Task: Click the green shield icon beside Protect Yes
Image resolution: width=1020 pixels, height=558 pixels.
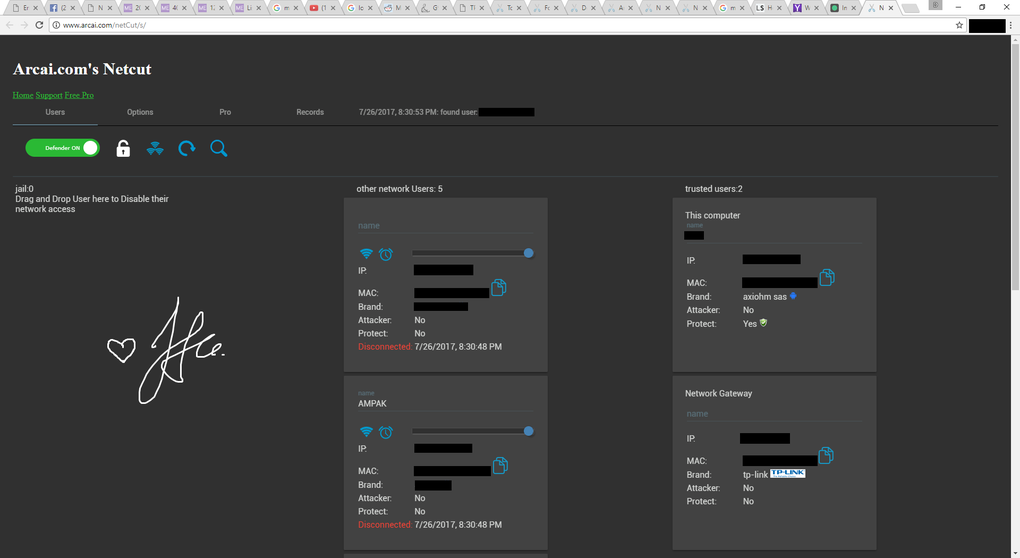Action: [764, 323]
